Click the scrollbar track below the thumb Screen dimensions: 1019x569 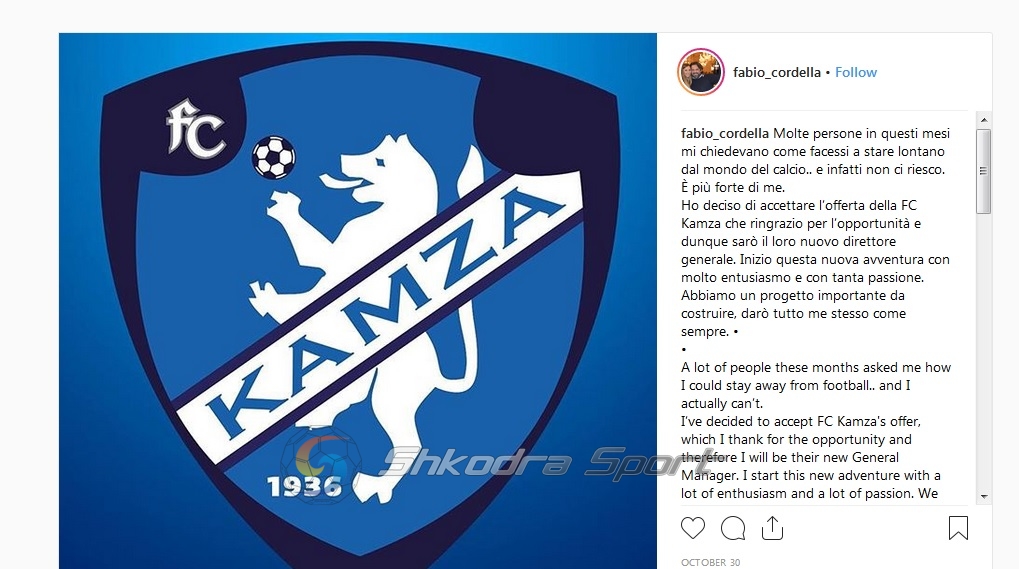click(x=984, y=351)
